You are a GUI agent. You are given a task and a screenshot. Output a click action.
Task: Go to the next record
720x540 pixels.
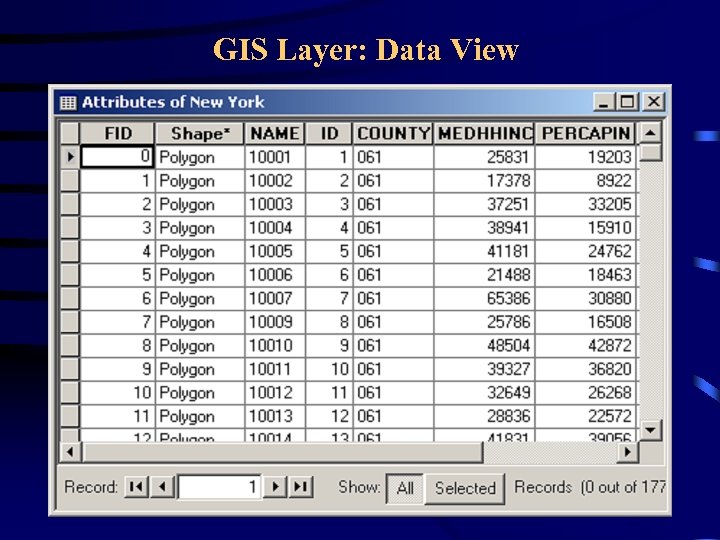click(x=276, y=487)
